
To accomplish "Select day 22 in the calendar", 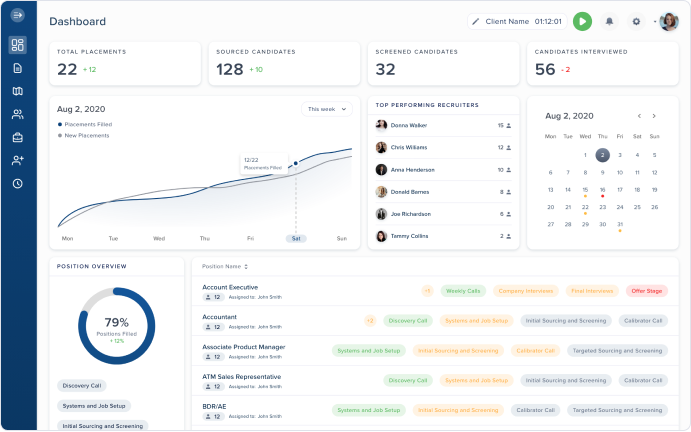I will pyautogui.click(x=585, y=207).
